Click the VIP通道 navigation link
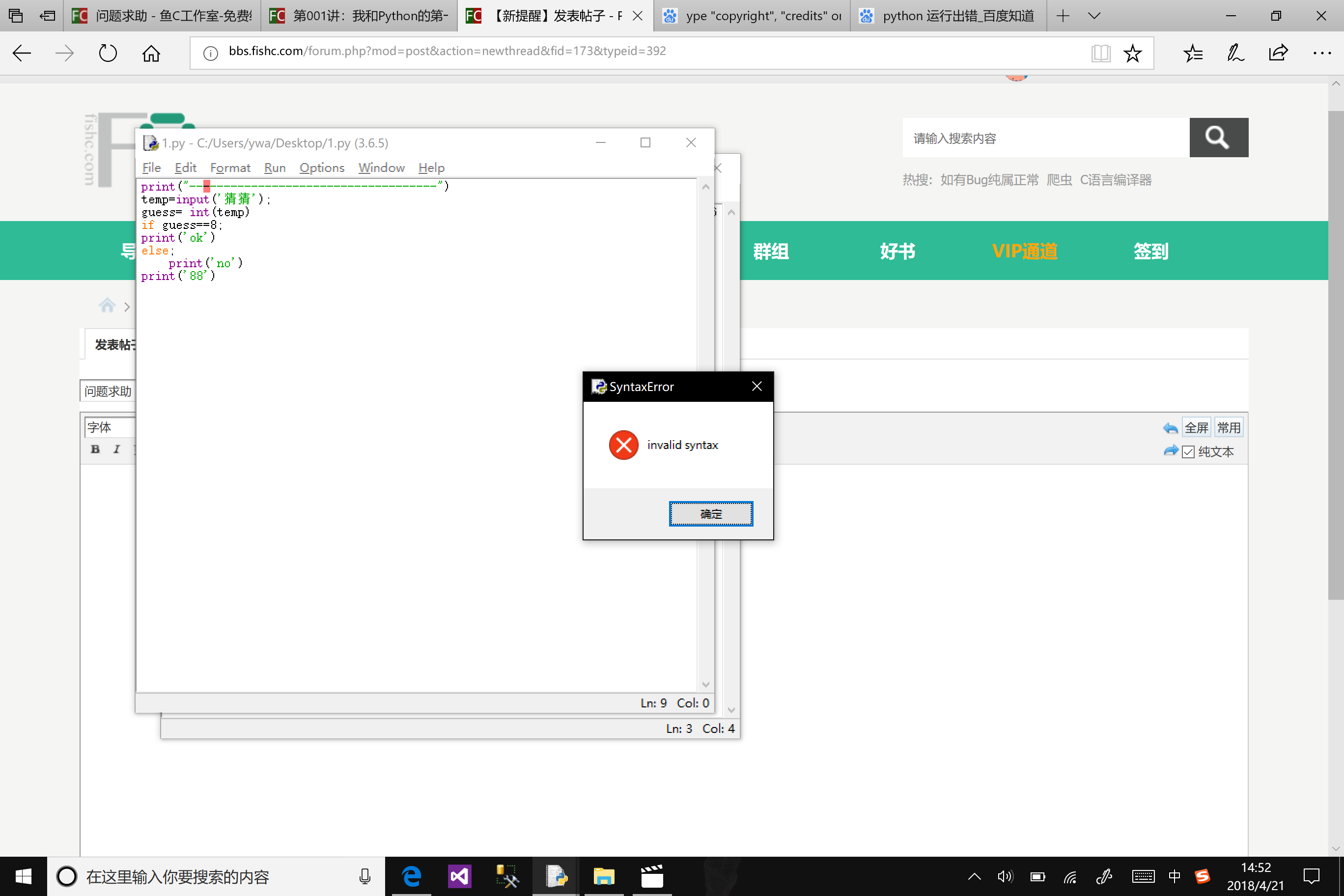1344x896 pixels. tap(1024, 251)
